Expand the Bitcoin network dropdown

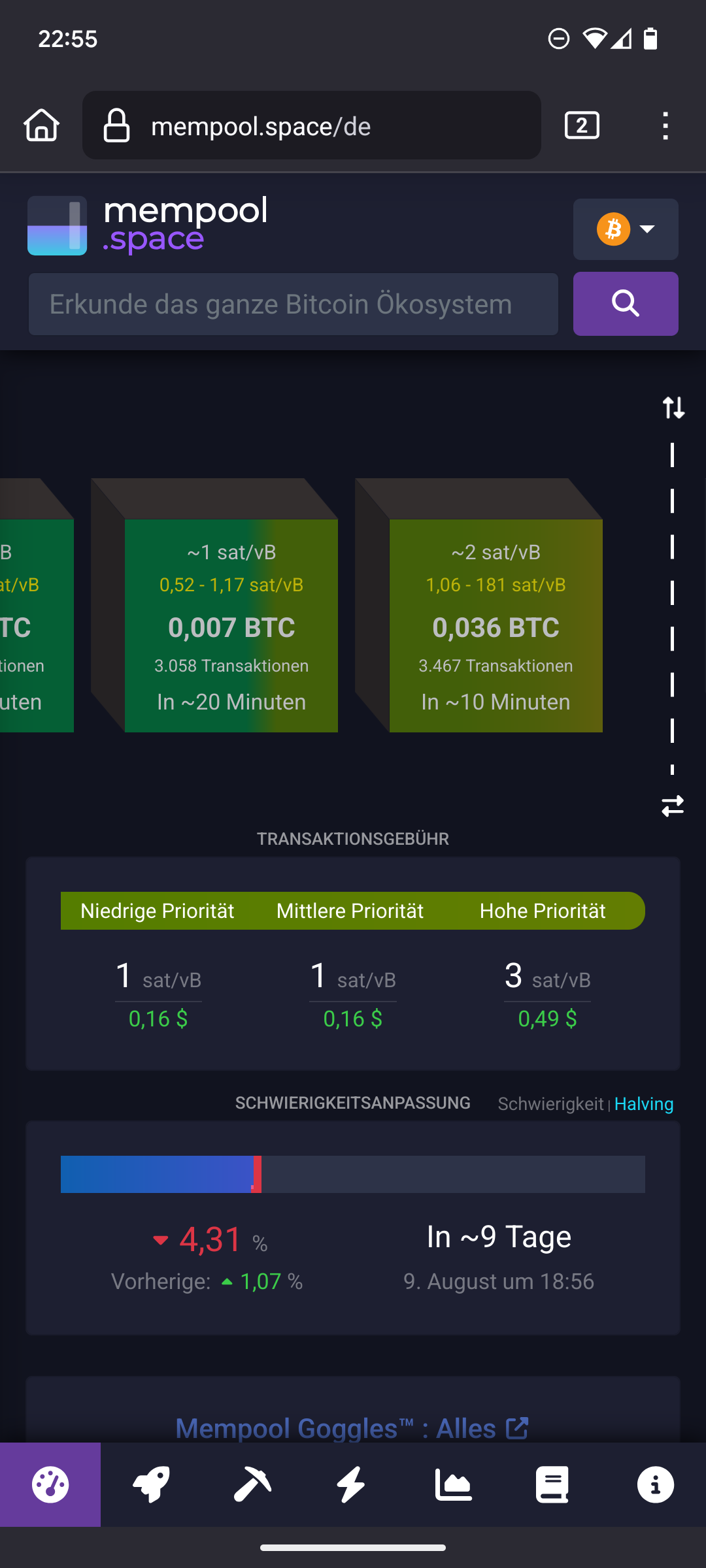click(625, 229)
